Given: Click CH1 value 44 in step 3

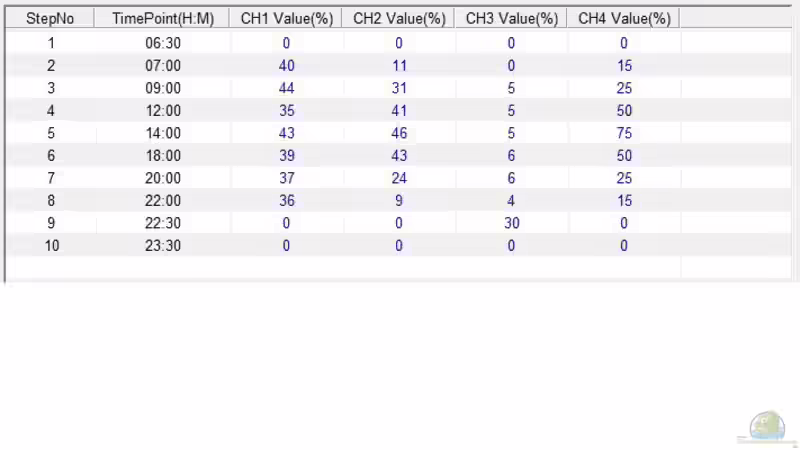Looking at the screenshot, I should point(286,88).
